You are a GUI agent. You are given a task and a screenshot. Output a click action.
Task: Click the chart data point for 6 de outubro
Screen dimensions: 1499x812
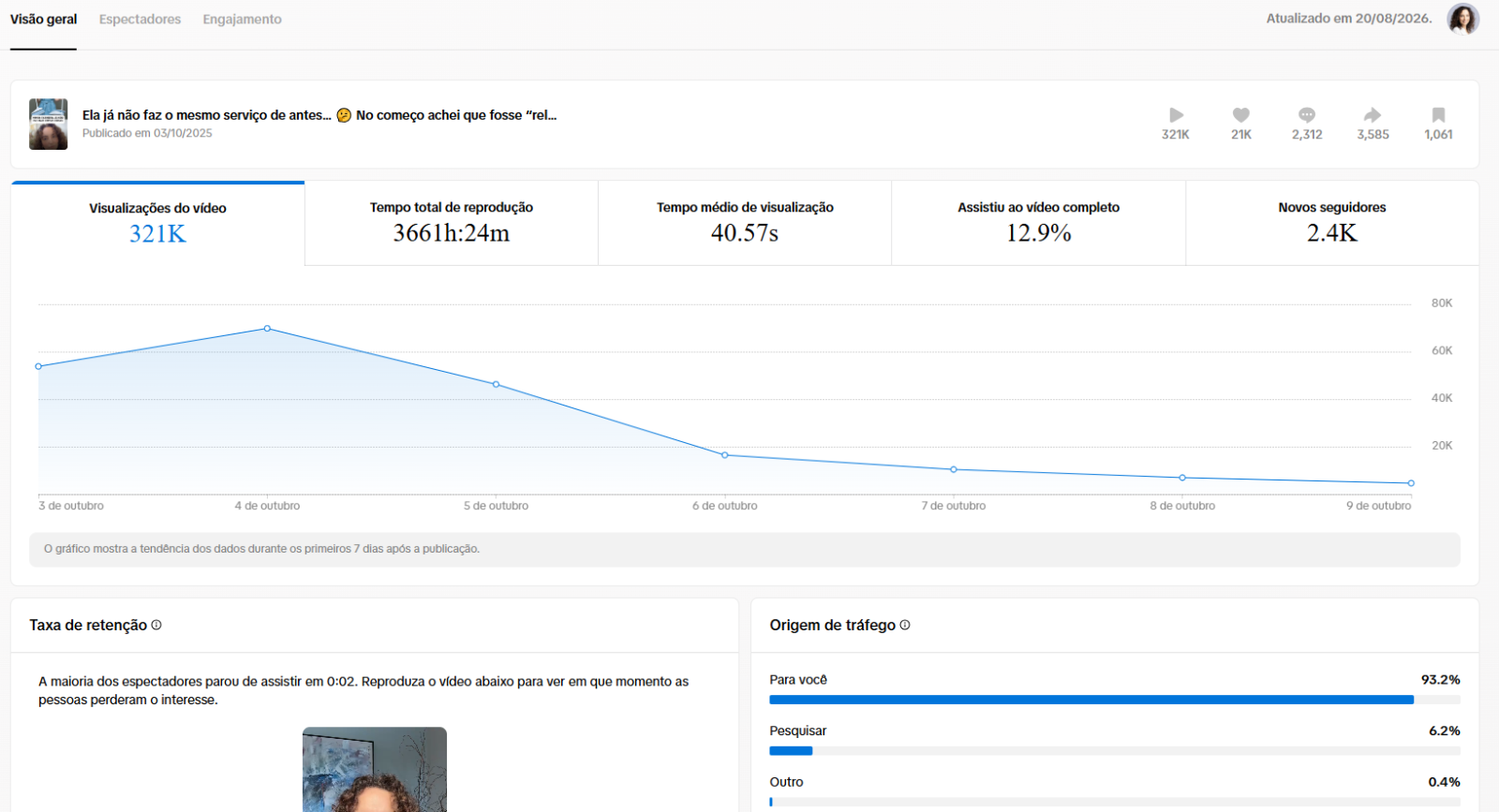(725, 455)
